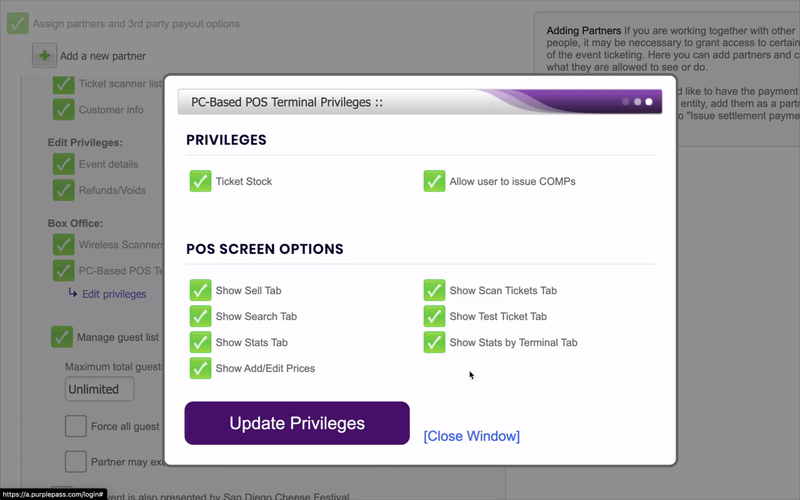Click the Close Window link
Screen dimensions: 800x500
(471, 436)
